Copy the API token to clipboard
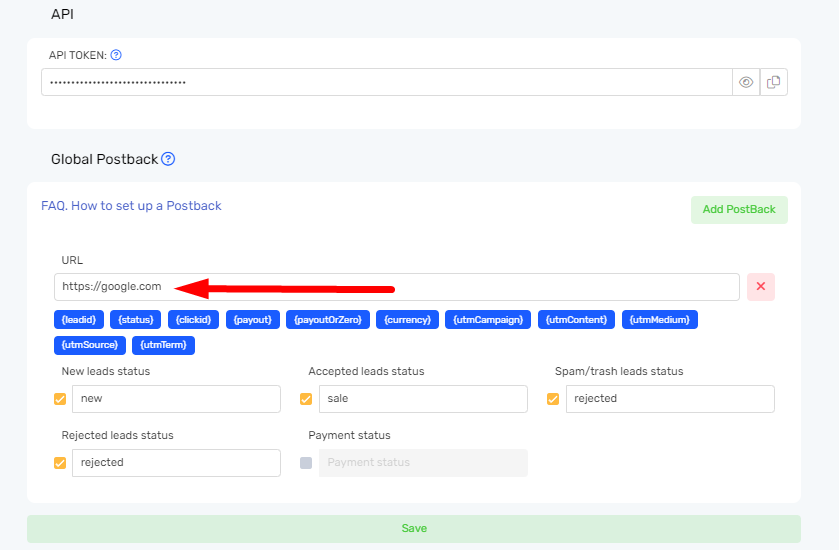 [x=774, y=82]
